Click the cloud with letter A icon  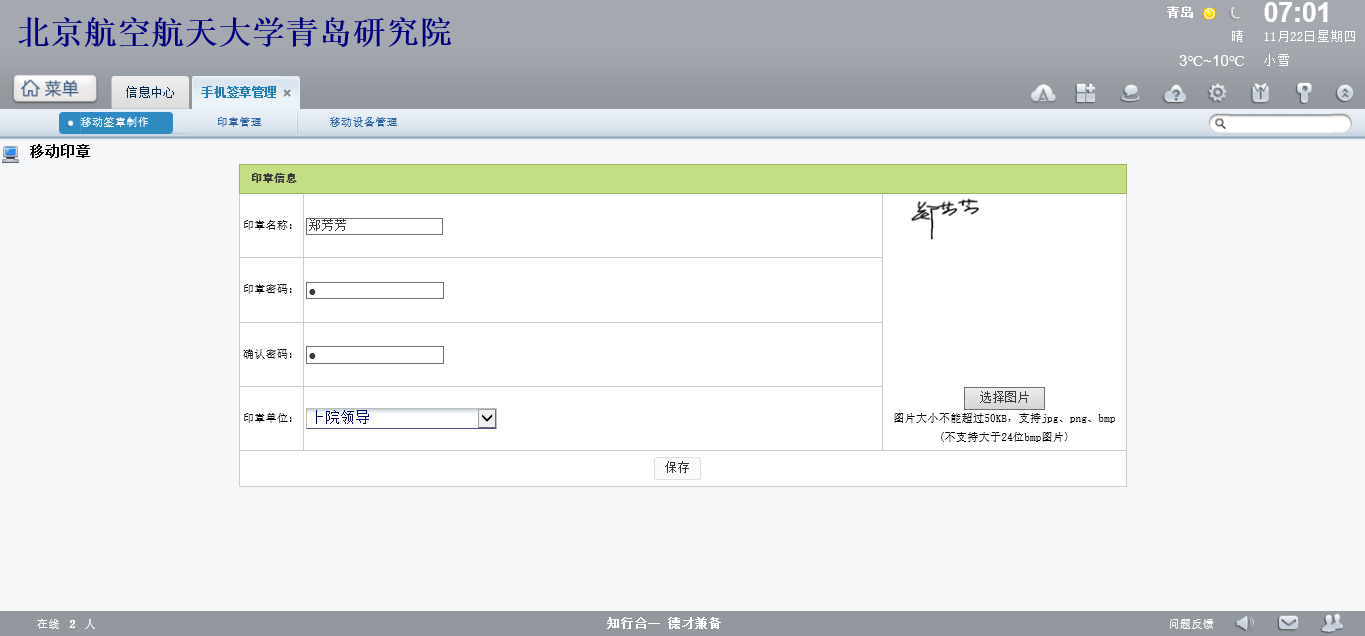coord(1043,93)
